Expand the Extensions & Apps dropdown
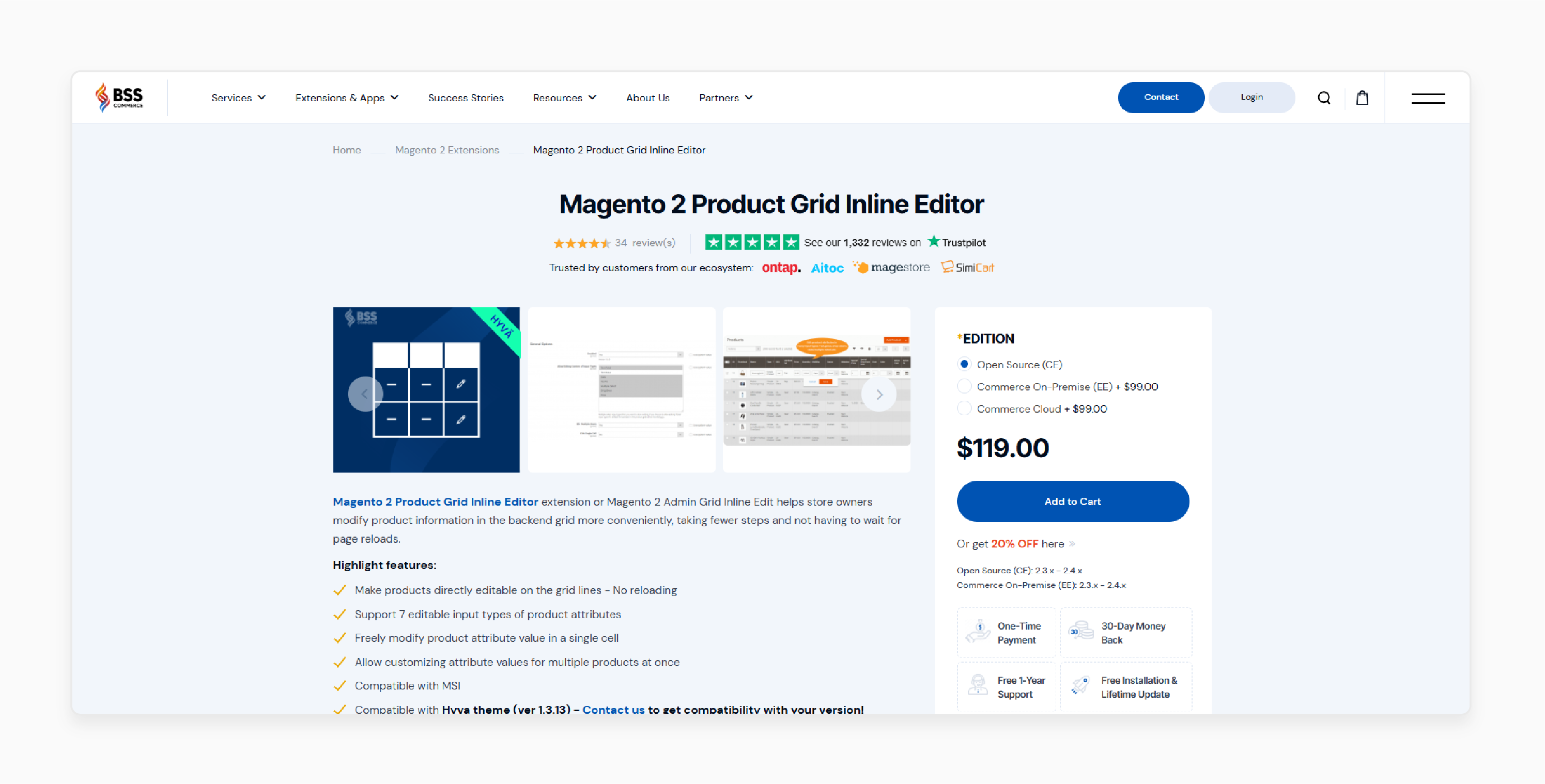This screenshot has height=784, width=1545. [347, 98]
